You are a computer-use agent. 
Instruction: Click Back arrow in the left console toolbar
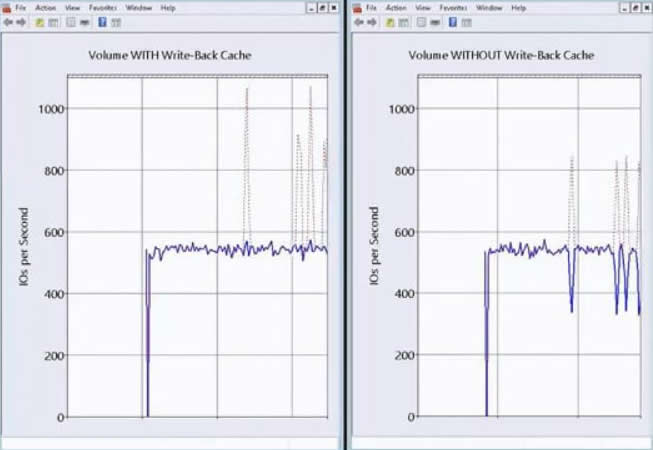(x=8, y=21)
